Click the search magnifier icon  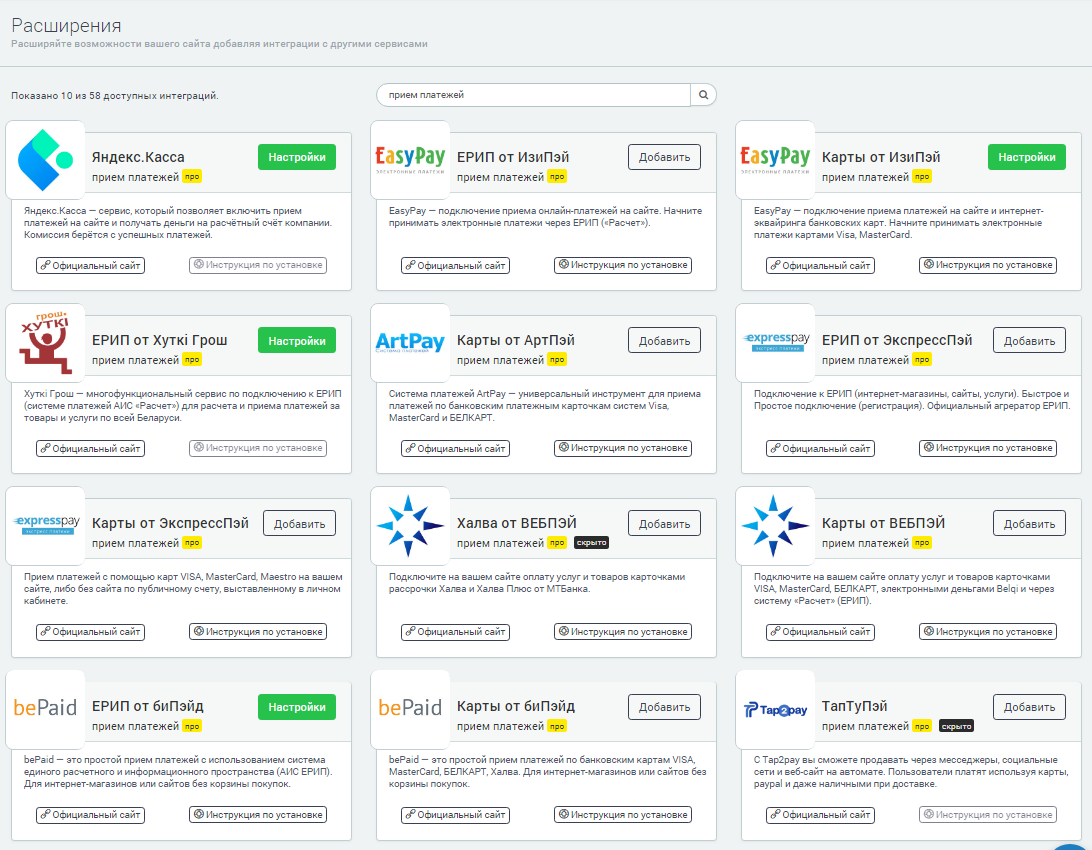point(703,95)
